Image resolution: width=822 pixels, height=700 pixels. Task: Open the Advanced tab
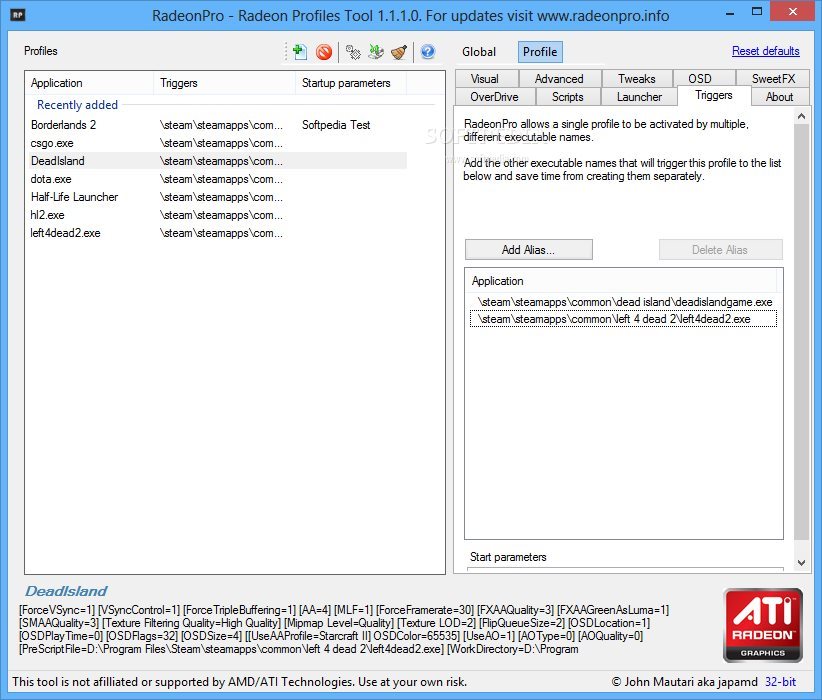559,79
